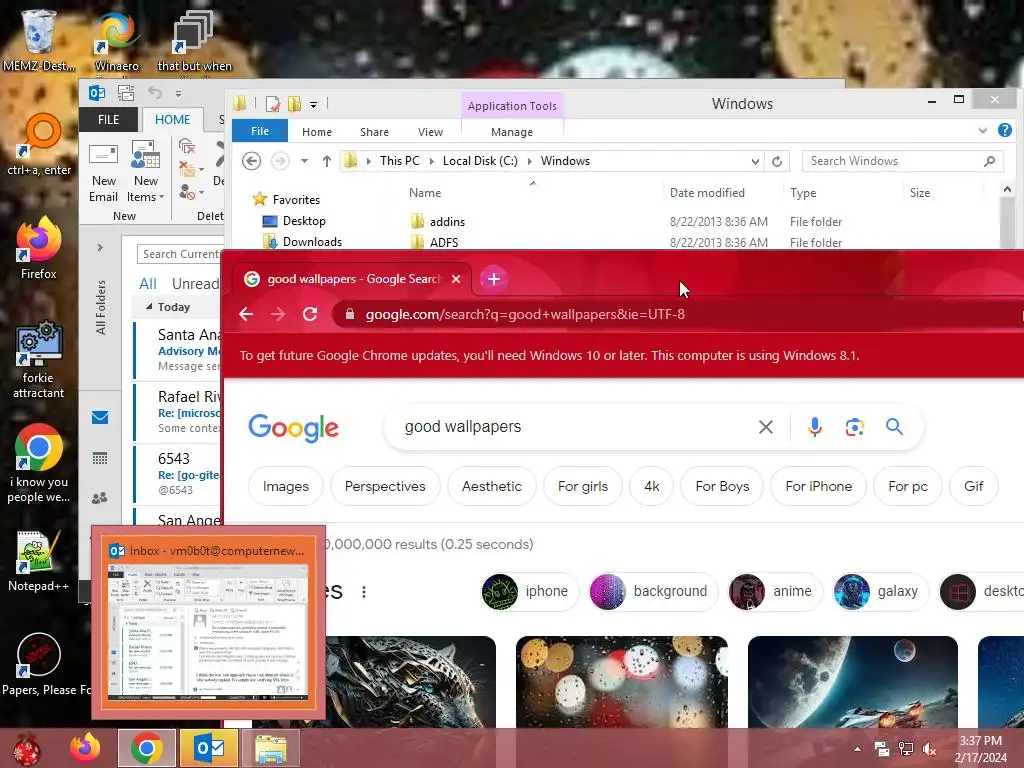Open the New Items dropdown in Outlook

[146, 173]
